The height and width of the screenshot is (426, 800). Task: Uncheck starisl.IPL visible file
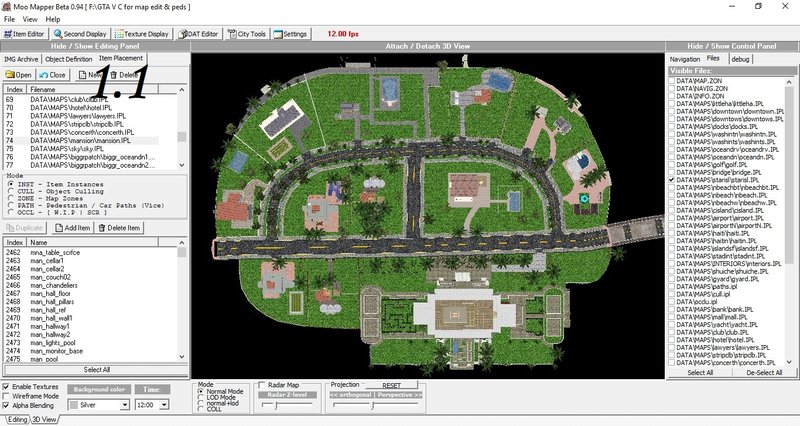point(672,180)
